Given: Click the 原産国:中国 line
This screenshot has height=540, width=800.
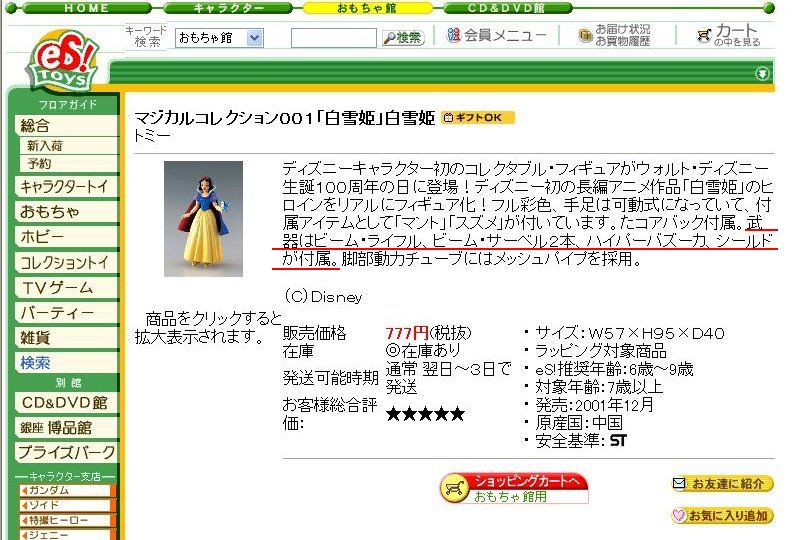Looking at the screenshot, I should [x=579, y=423].
